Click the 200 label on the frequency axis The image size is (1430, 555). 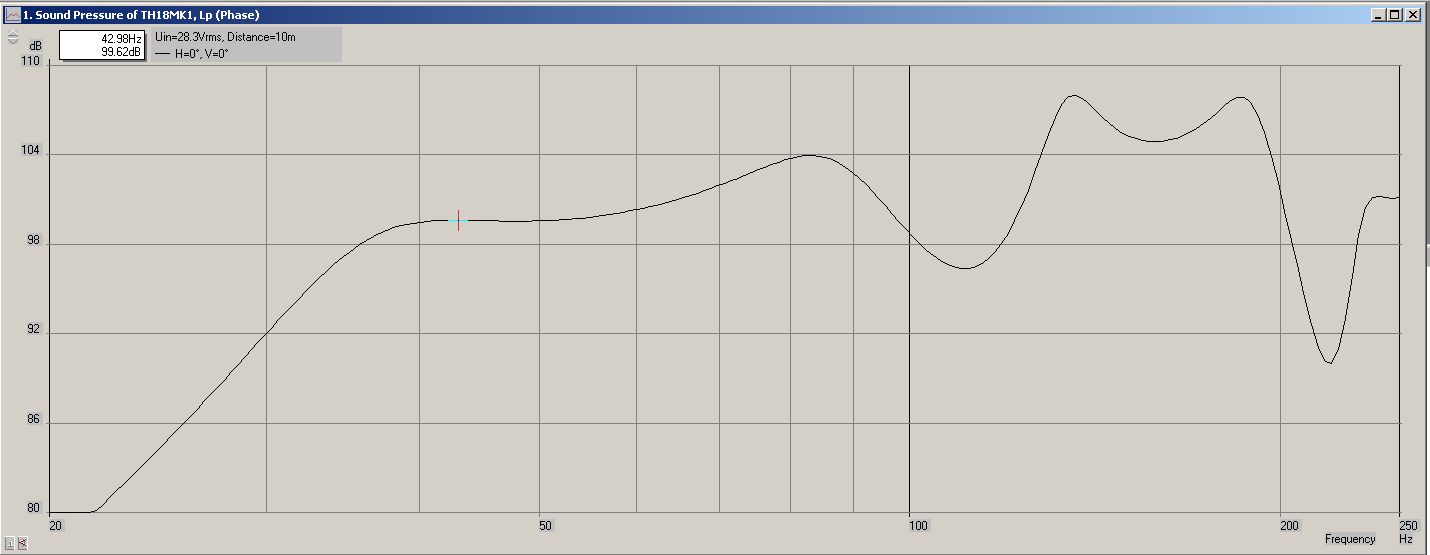coord(1290,525)
